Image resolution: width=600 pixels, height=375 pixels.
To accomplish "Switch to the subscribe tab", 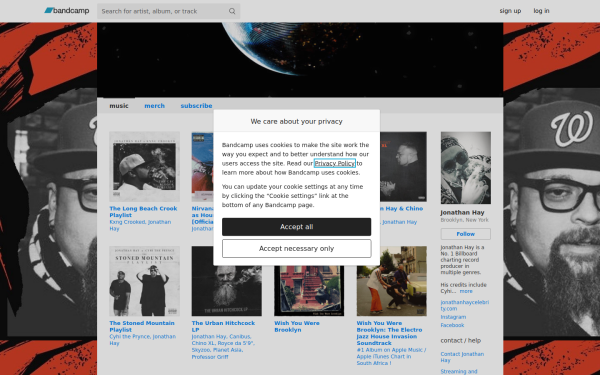I will 196,106.
